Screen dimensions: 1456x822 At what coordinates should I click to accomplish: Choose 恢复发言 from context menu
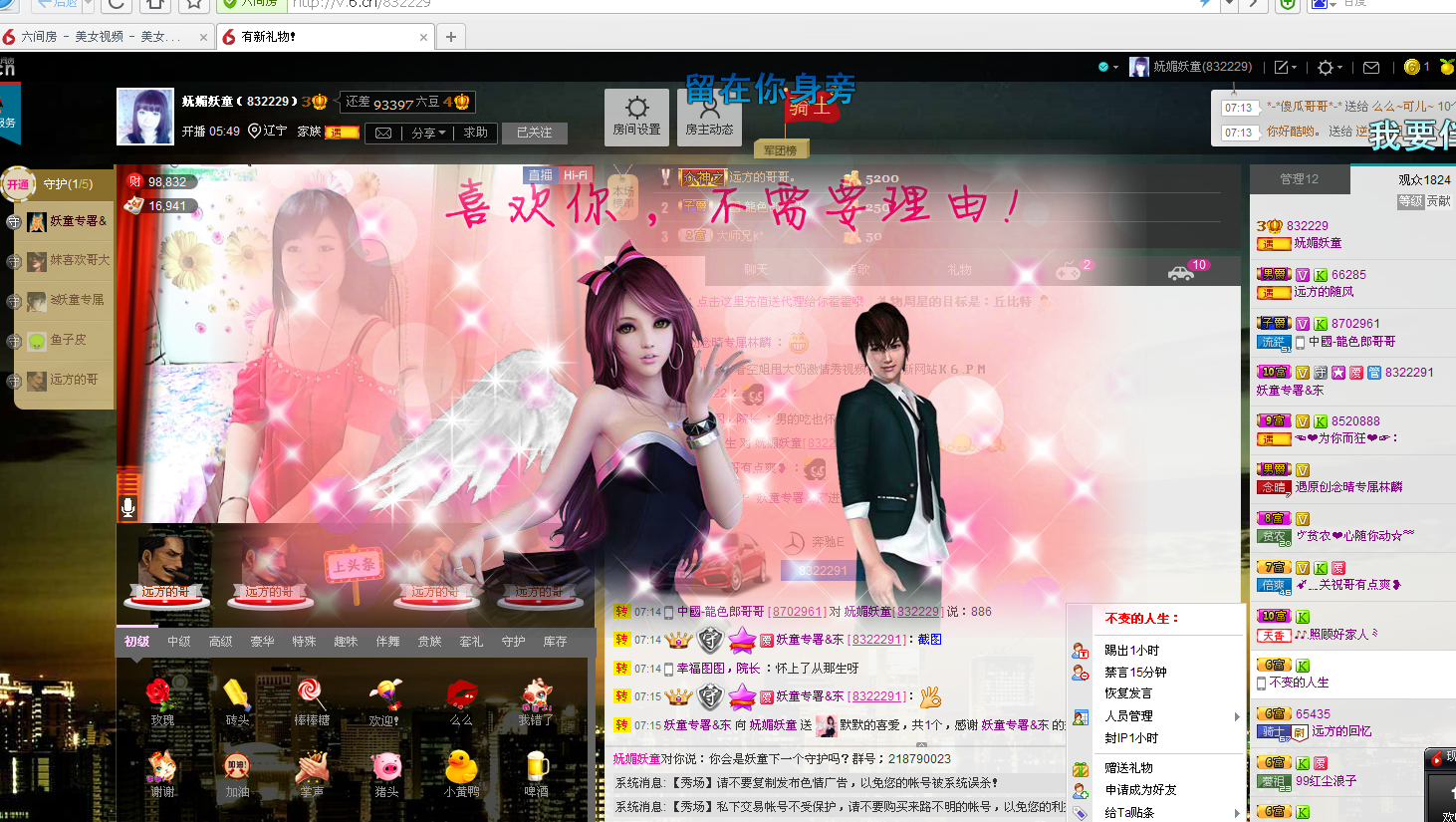(1128, 693)
